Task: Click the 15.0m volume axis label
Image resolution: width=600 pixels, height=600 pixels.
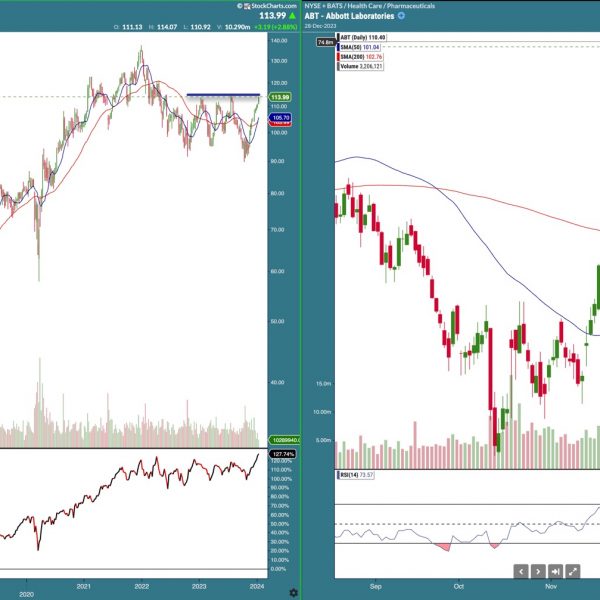Action: [323, 383]
